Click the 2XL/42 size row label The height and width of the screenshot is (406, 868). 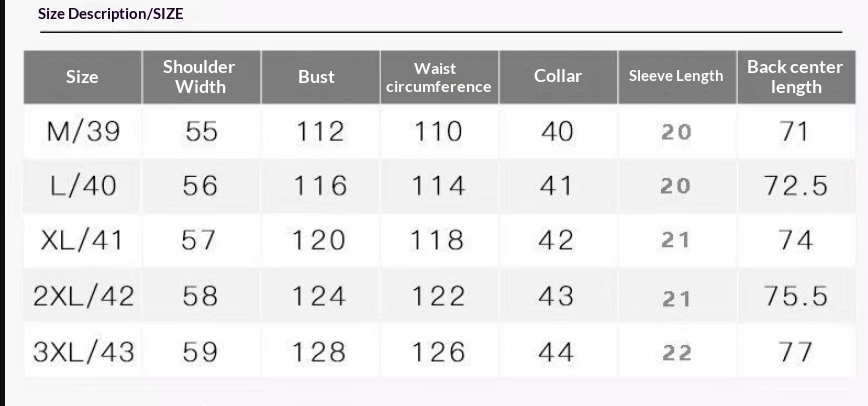tap(84, 296)
